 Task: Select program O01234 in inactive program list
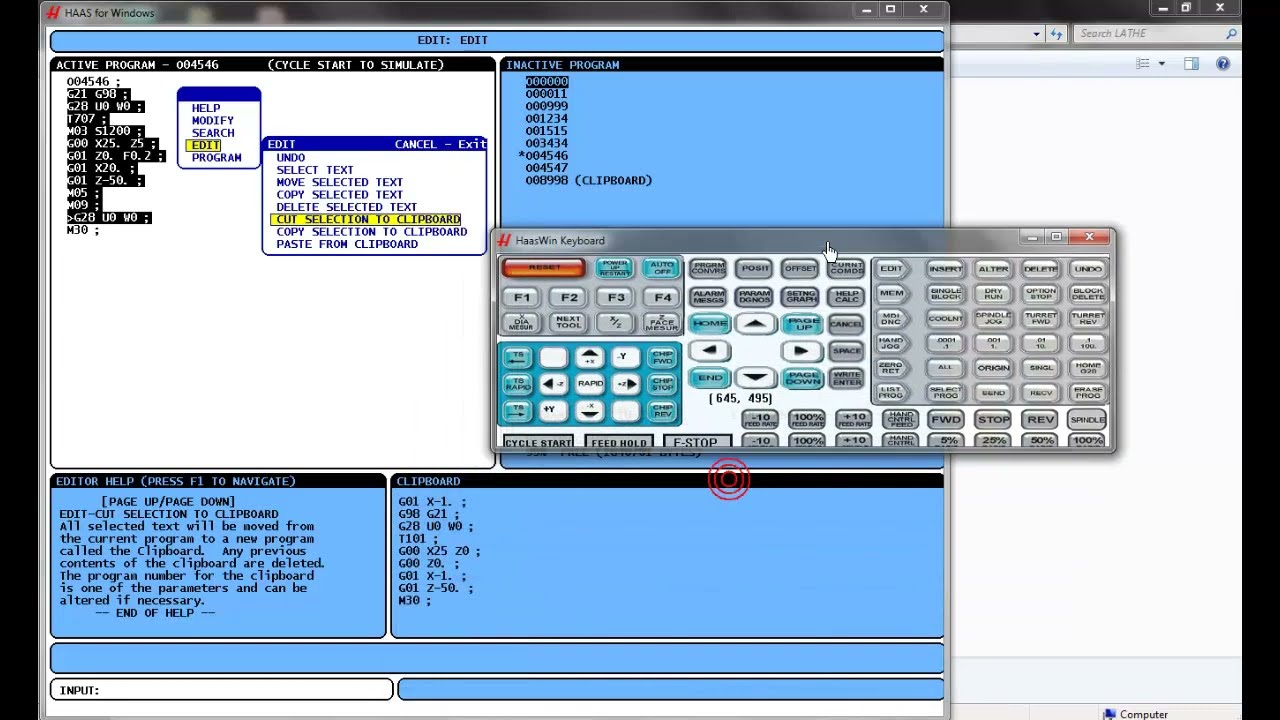[546, 118]
